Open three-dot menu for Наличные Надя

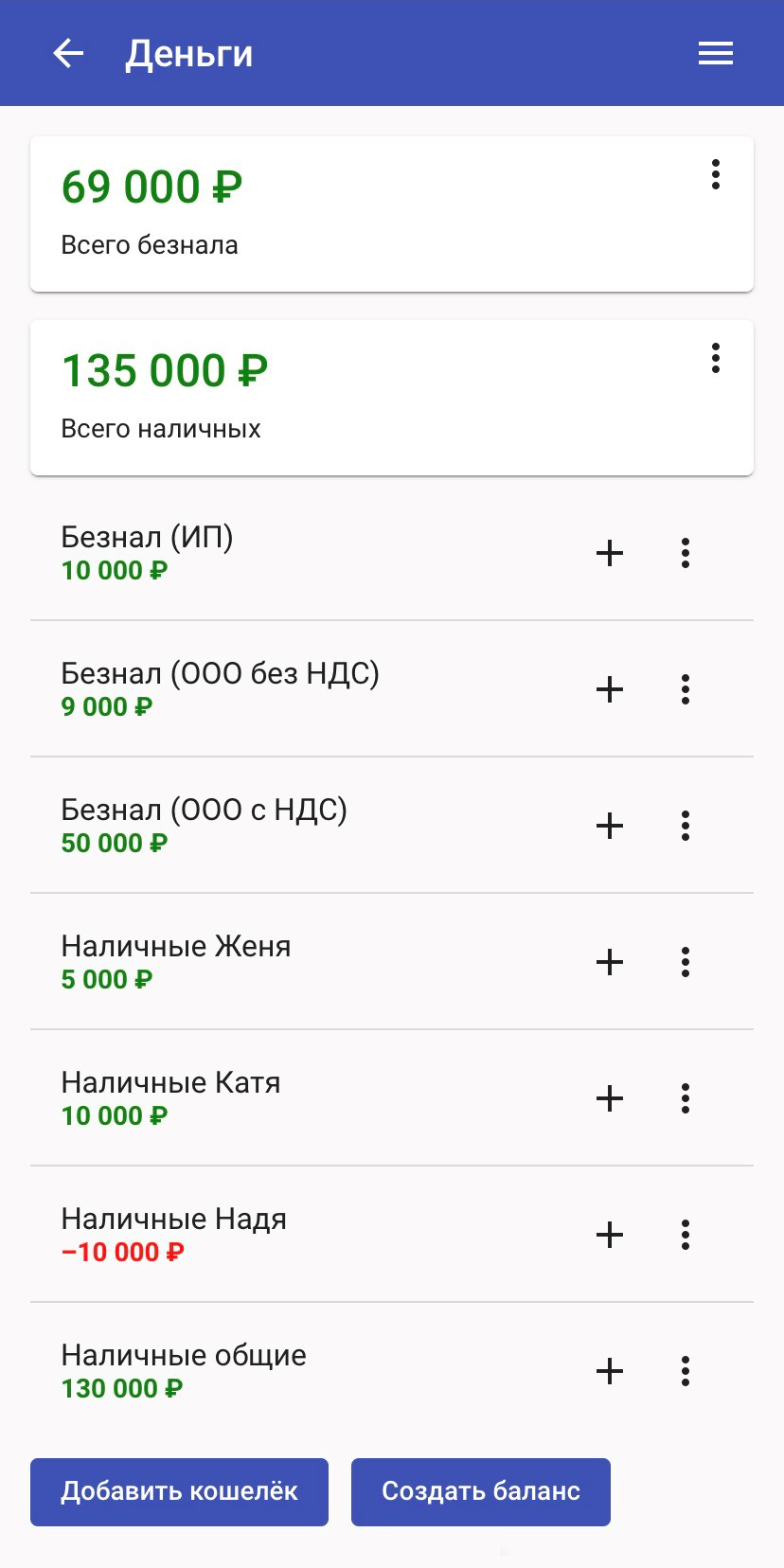coord(686,1235)
